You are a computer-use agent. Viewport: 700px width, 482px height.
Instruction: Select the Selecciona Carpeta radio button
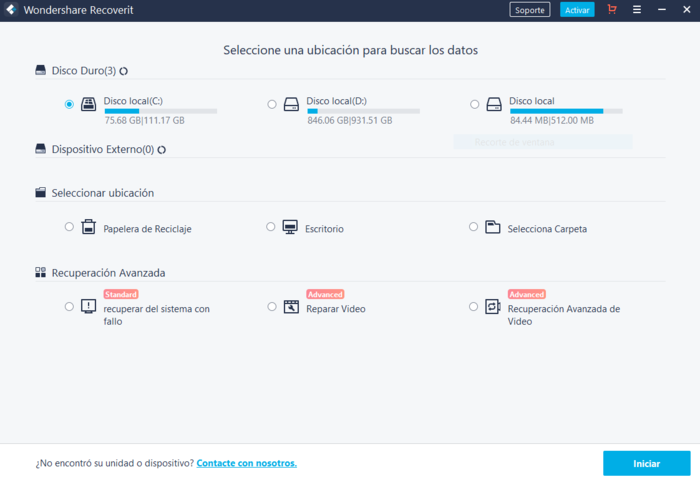point(473,227)
